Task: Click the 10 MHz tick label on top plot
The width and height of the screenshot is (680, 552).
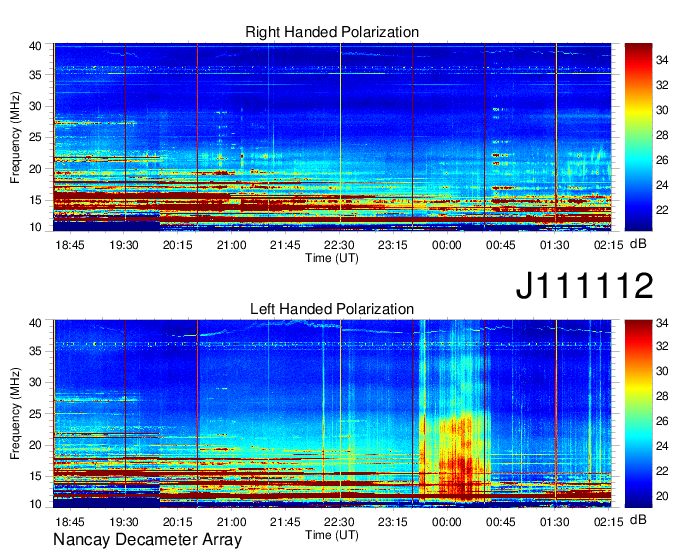Action: (x=35, y=227)
